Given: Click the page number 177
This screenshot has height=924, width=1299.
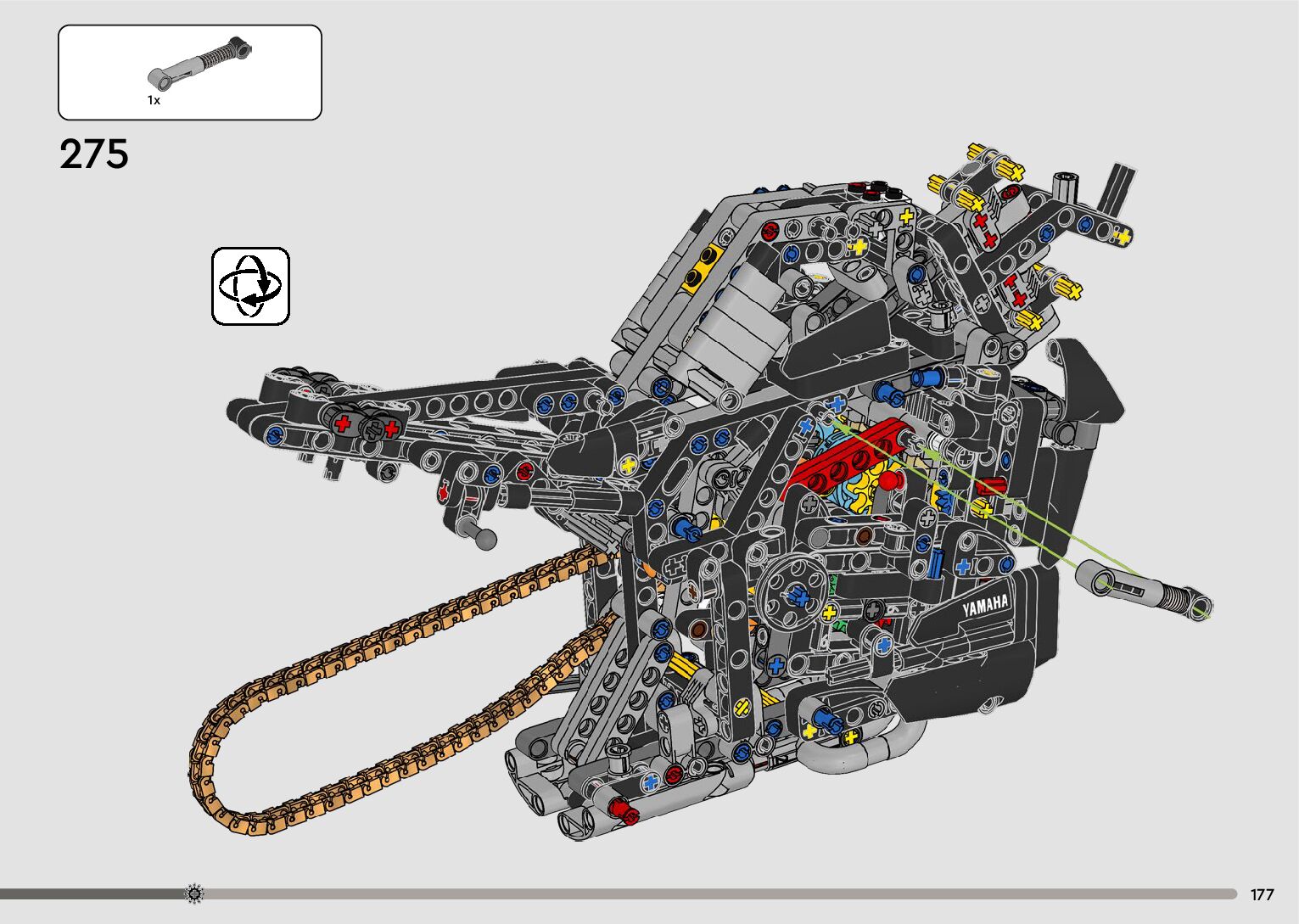Looking at the screenshot, I should tap(1262, 894).
